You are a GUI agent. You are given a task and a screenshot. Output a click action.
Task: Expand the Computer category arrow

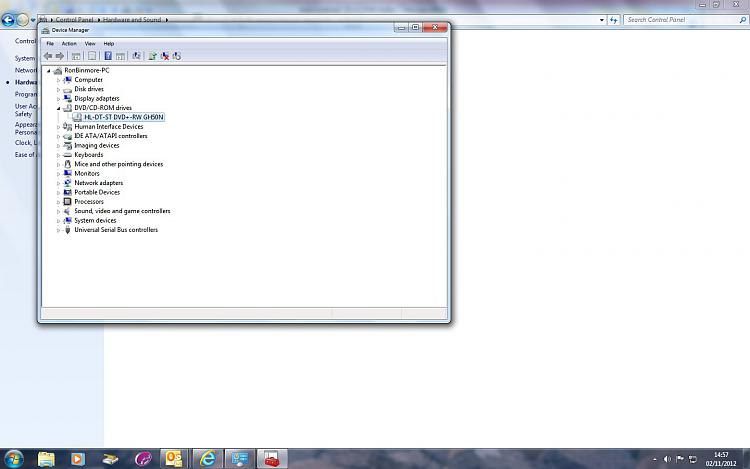(x=58, y=80)
